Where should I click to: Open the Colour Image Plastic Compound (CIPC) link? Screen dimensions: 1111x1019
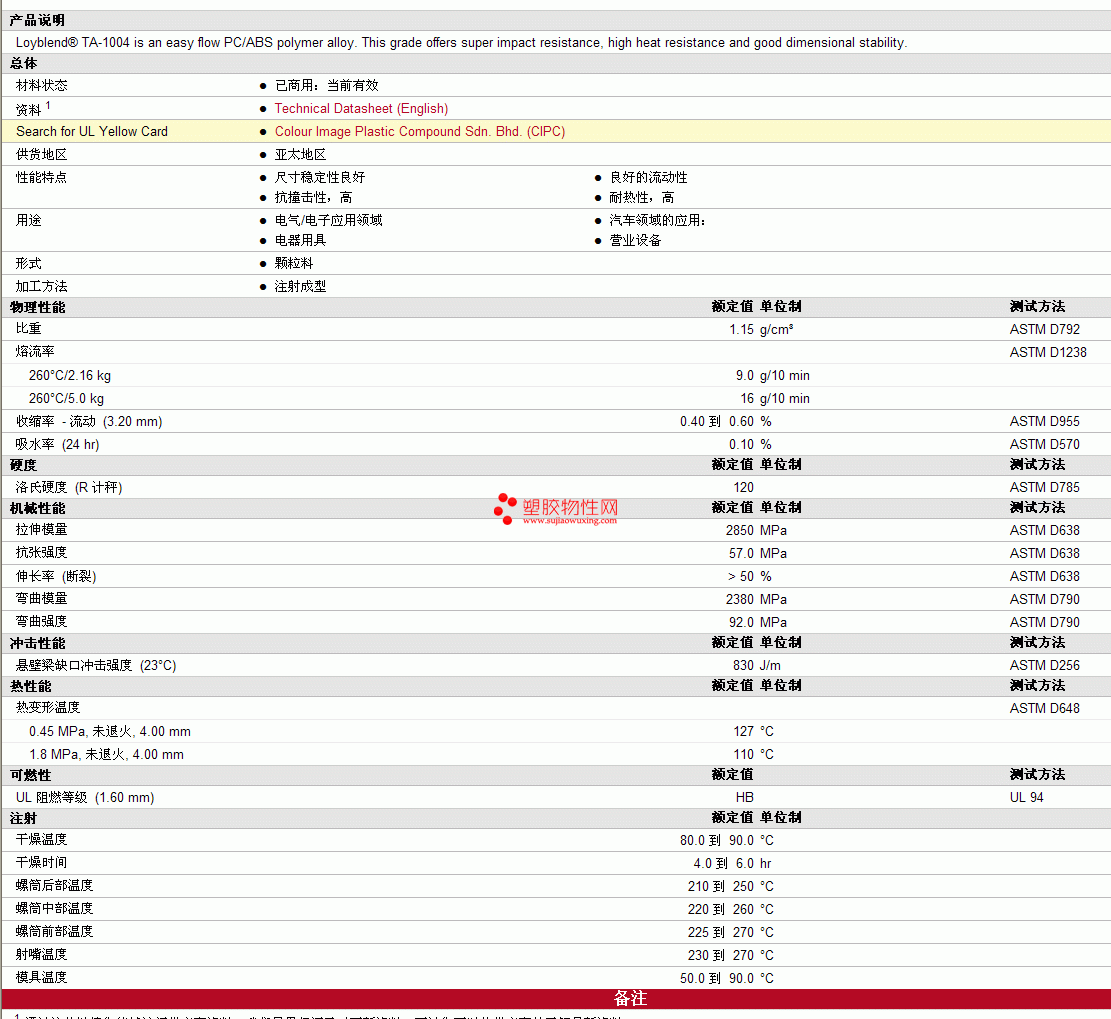coord(420,132)
